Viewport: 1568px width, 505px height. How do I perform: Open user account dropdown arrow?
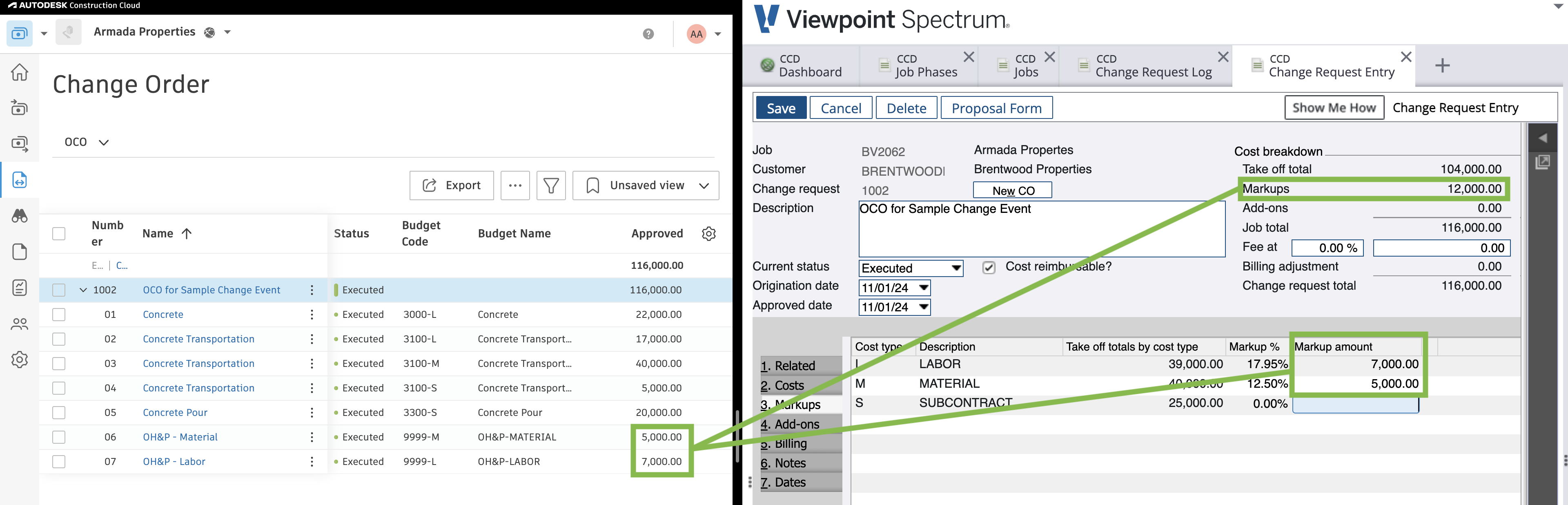[x=718, y=34]
